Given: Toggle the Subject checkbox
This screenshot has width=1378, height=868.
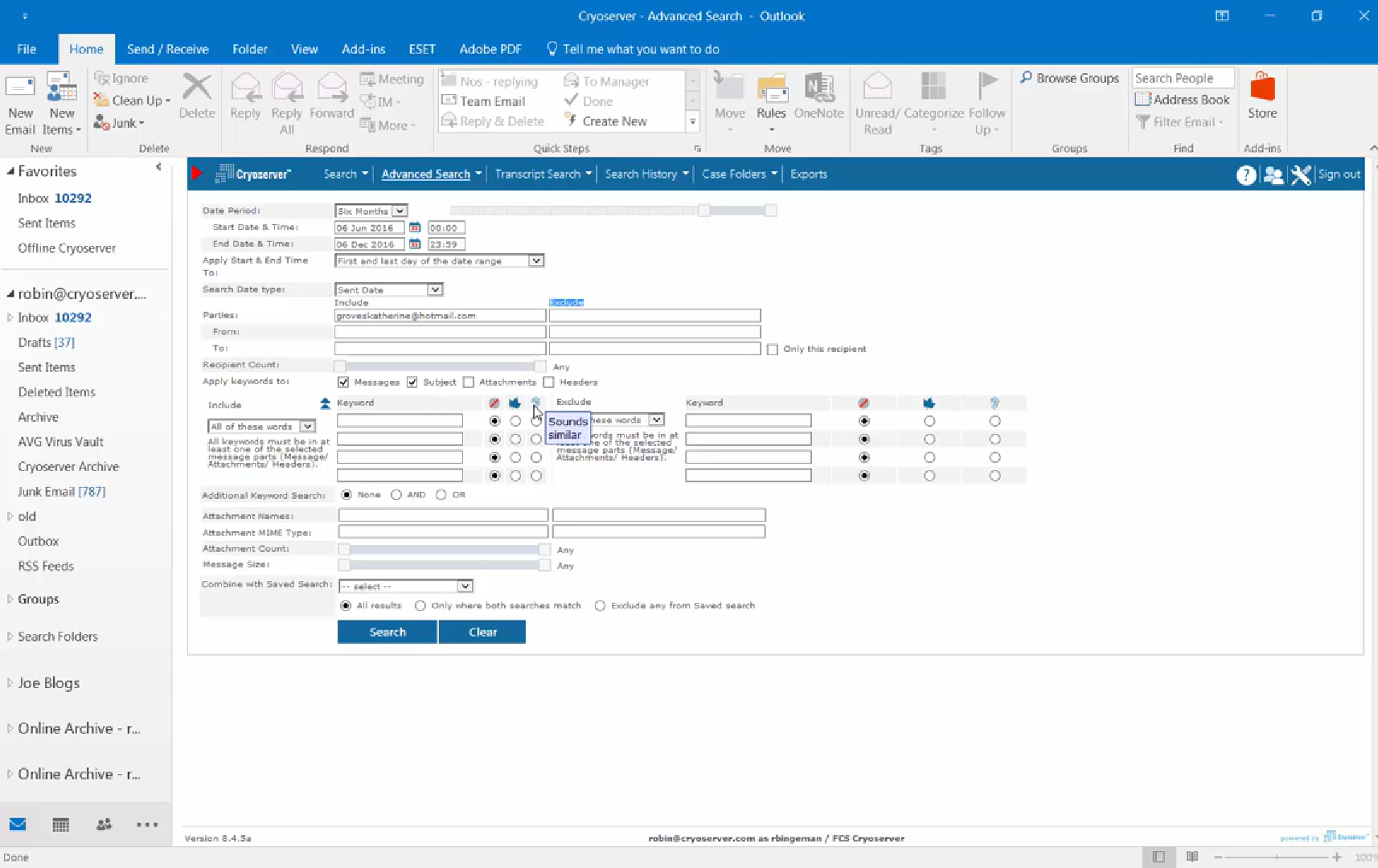Looking at the screenshot, I should 412,383.
